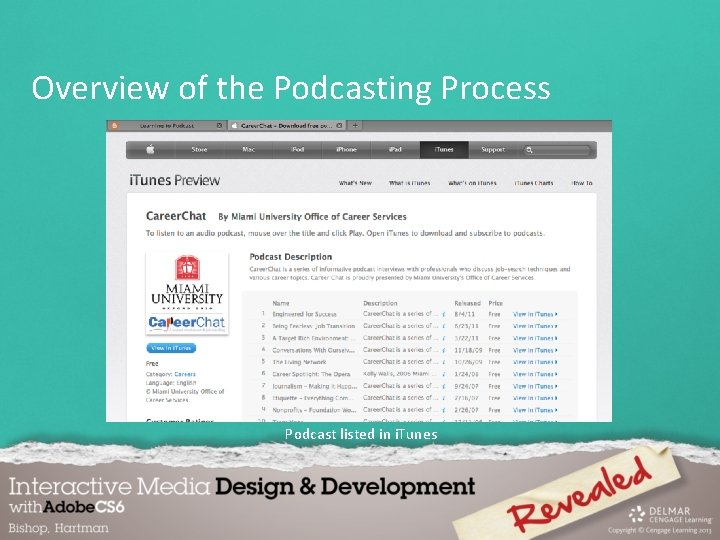Click the Description column header
The height and width of the screenshot is (540, 720).
click(380, 303)
